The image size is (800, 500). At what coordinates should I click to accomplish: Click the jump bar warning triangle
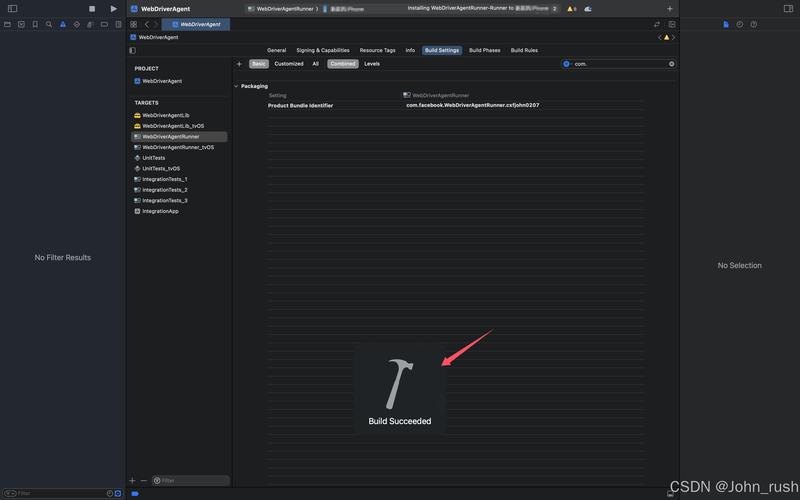[666, 37]
